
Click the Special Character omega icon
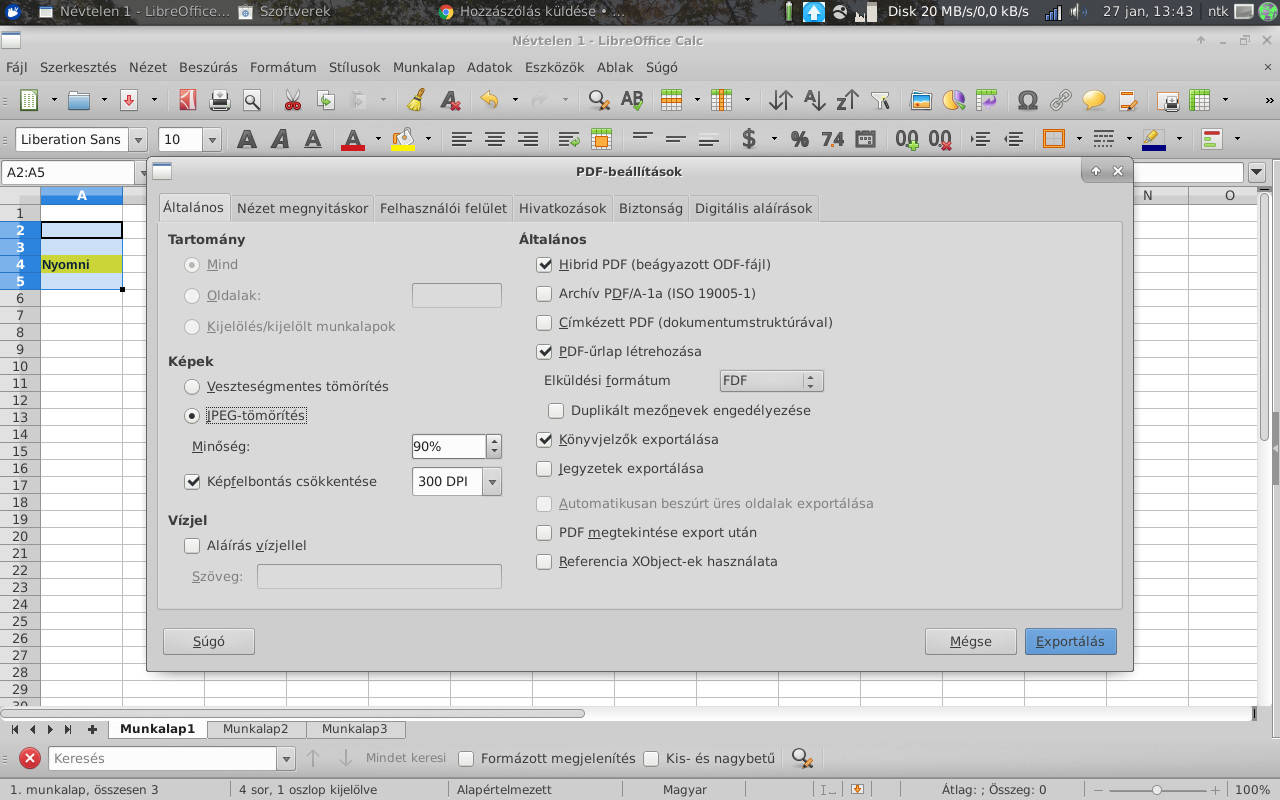coord(1027,100)
